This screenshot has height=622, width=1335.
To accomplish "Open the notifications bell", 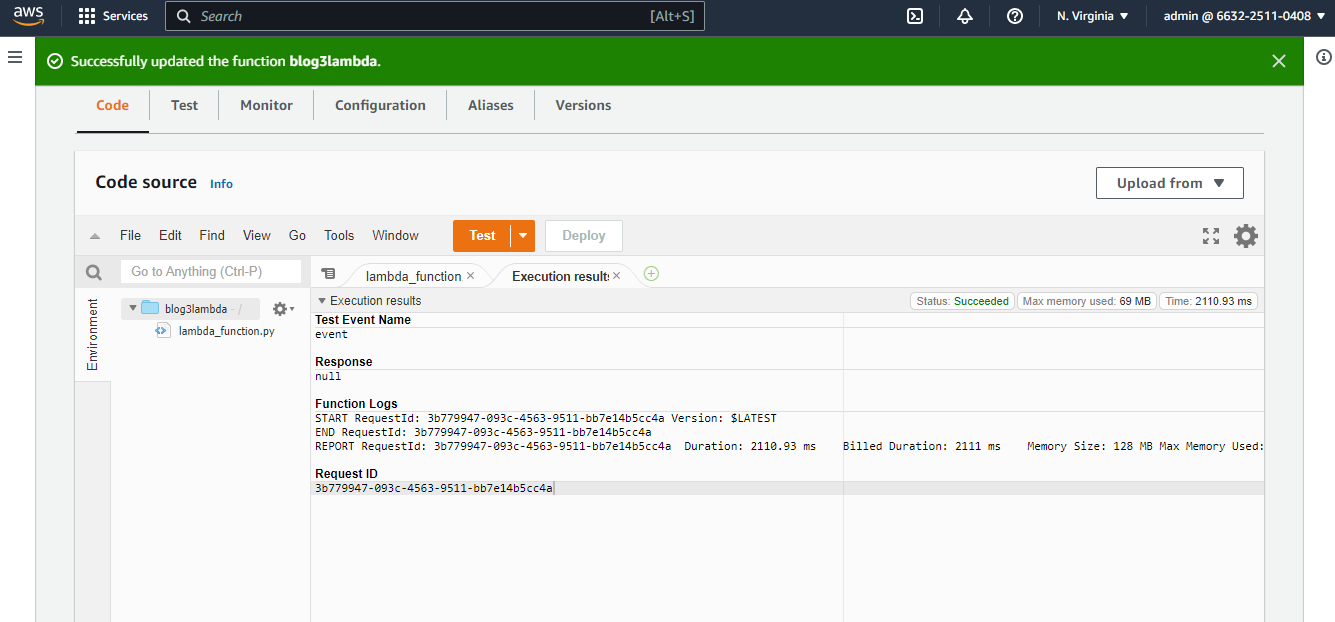I will (964, 16).
